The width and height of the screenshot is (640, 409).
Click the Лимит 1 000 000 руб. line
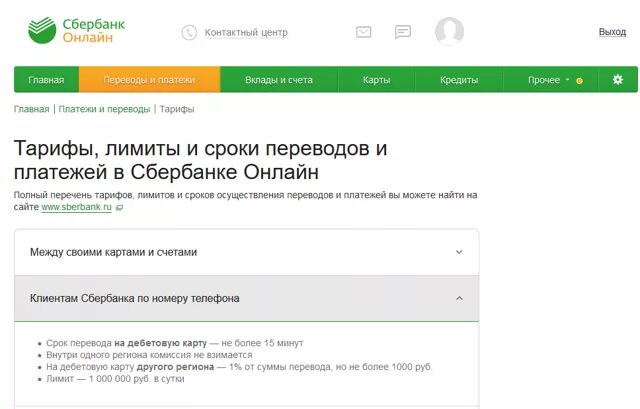point(115,379)
